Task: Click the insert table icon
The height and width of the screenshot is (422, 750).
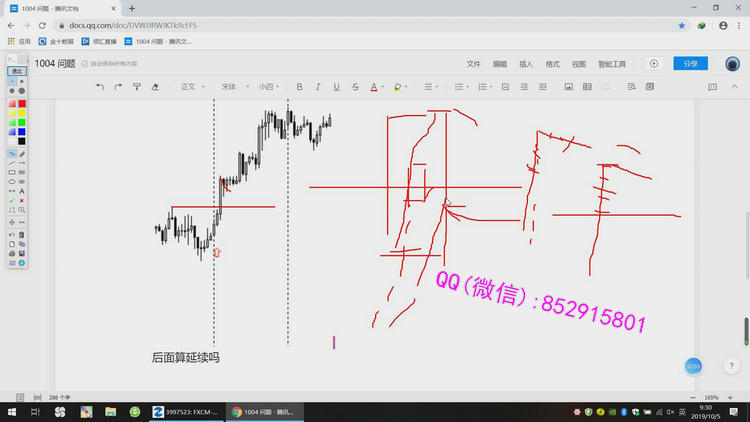Action: coord(588,87)
